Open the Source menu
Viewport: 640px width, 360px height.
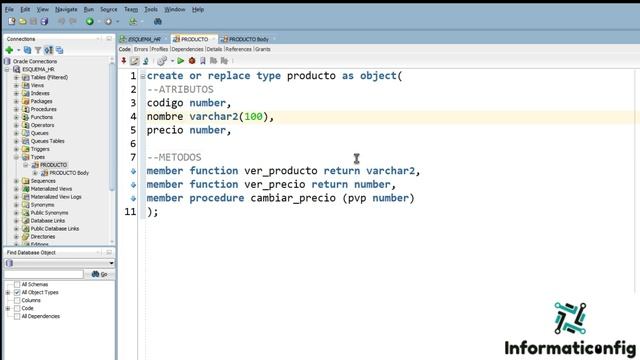(109, 9)
